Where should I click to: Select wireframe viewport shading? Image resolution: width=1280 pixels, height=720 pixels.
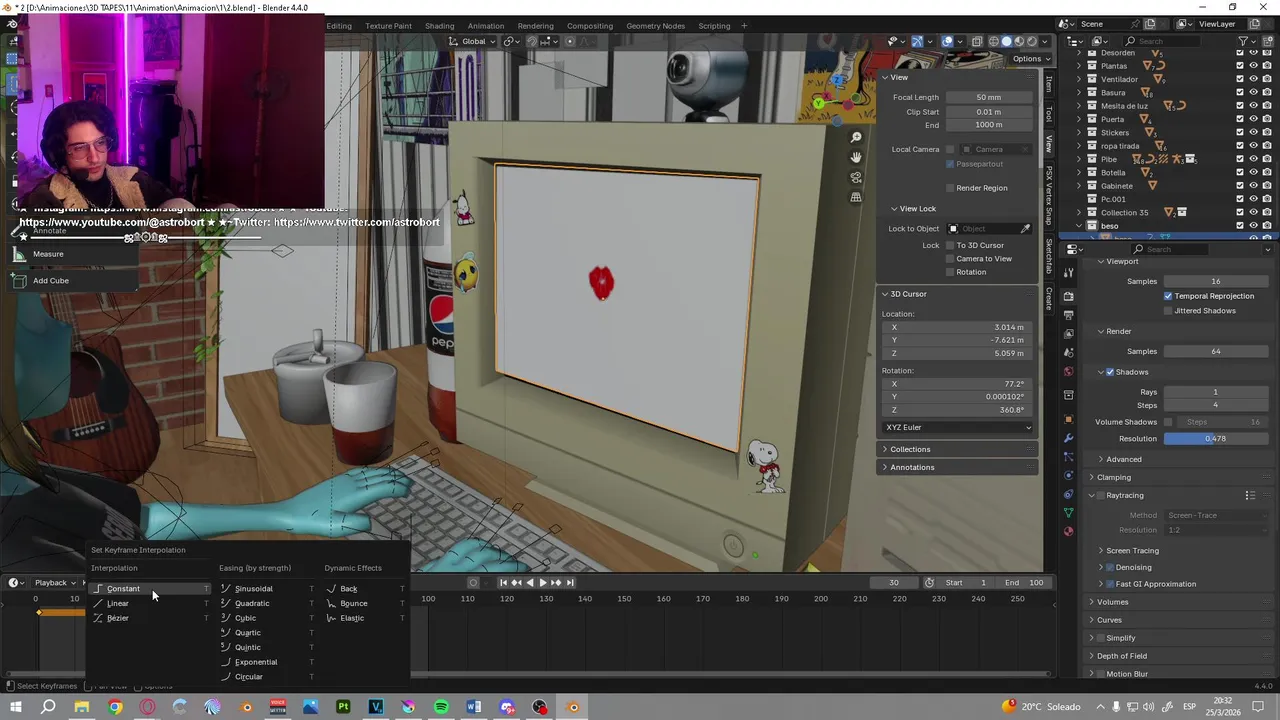(994, 41)
